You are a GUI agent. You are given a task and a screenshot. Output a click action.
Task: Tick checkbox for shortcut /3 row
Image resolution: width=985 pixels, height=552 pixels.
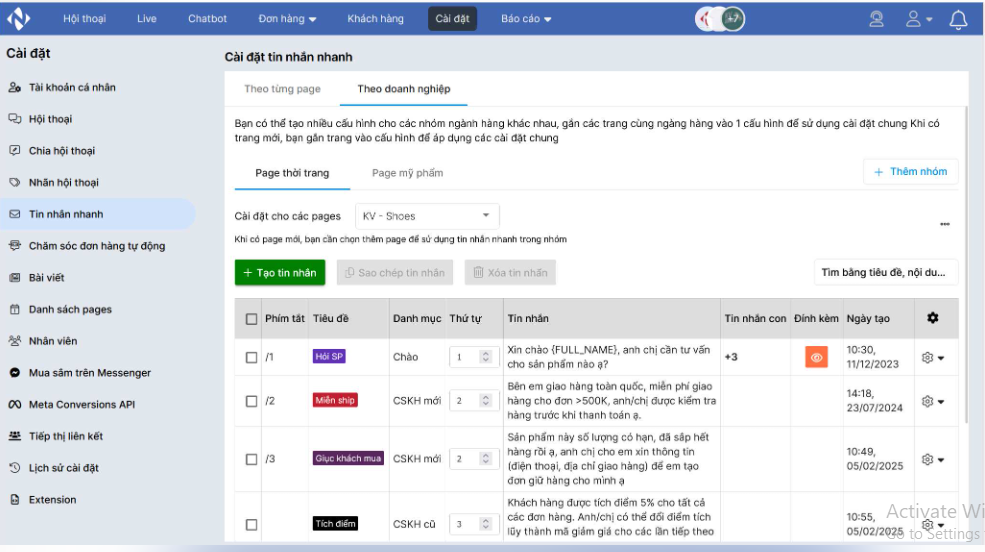tap(251, 460)
